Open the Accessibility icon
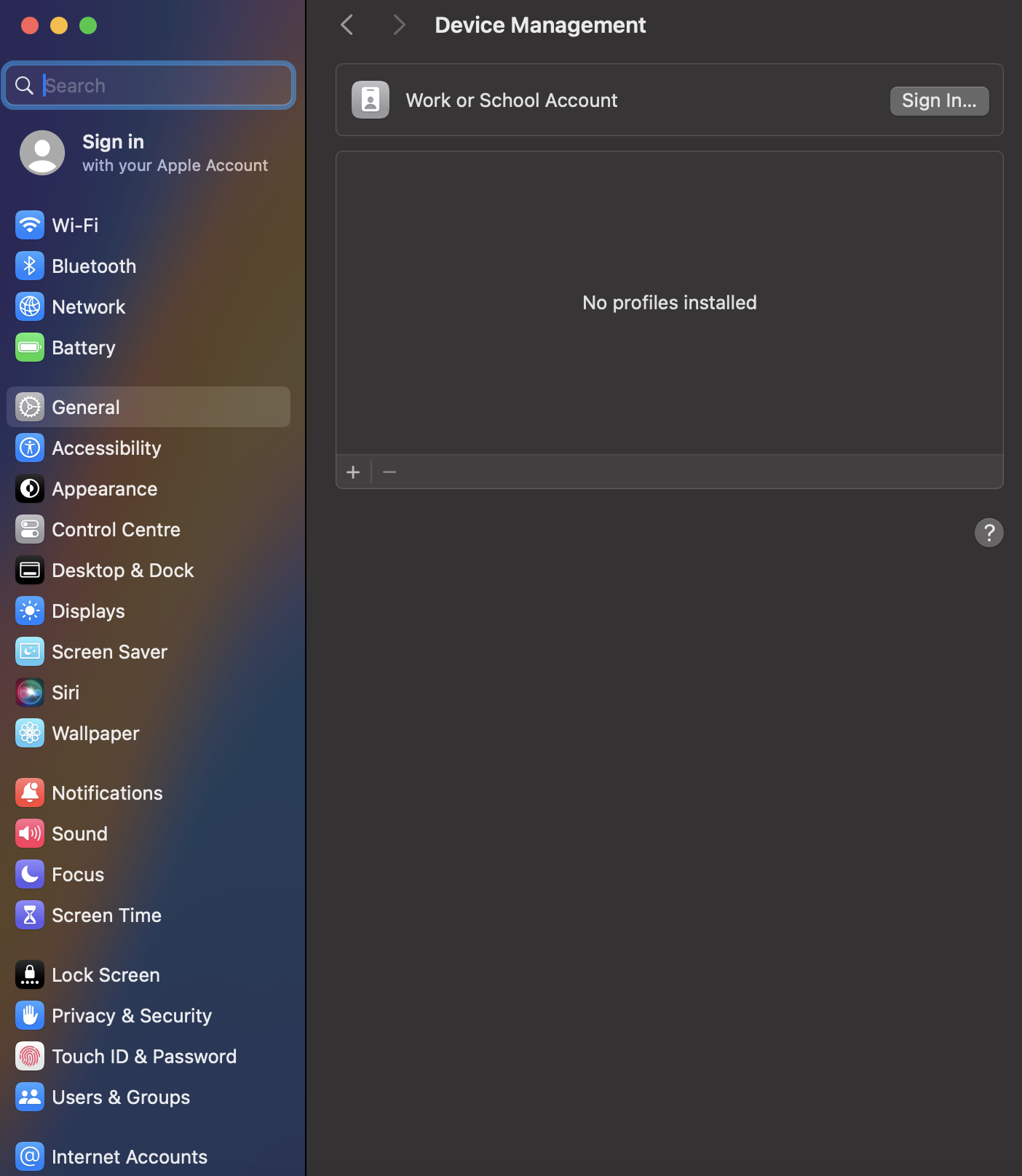 tap(30, 448)
